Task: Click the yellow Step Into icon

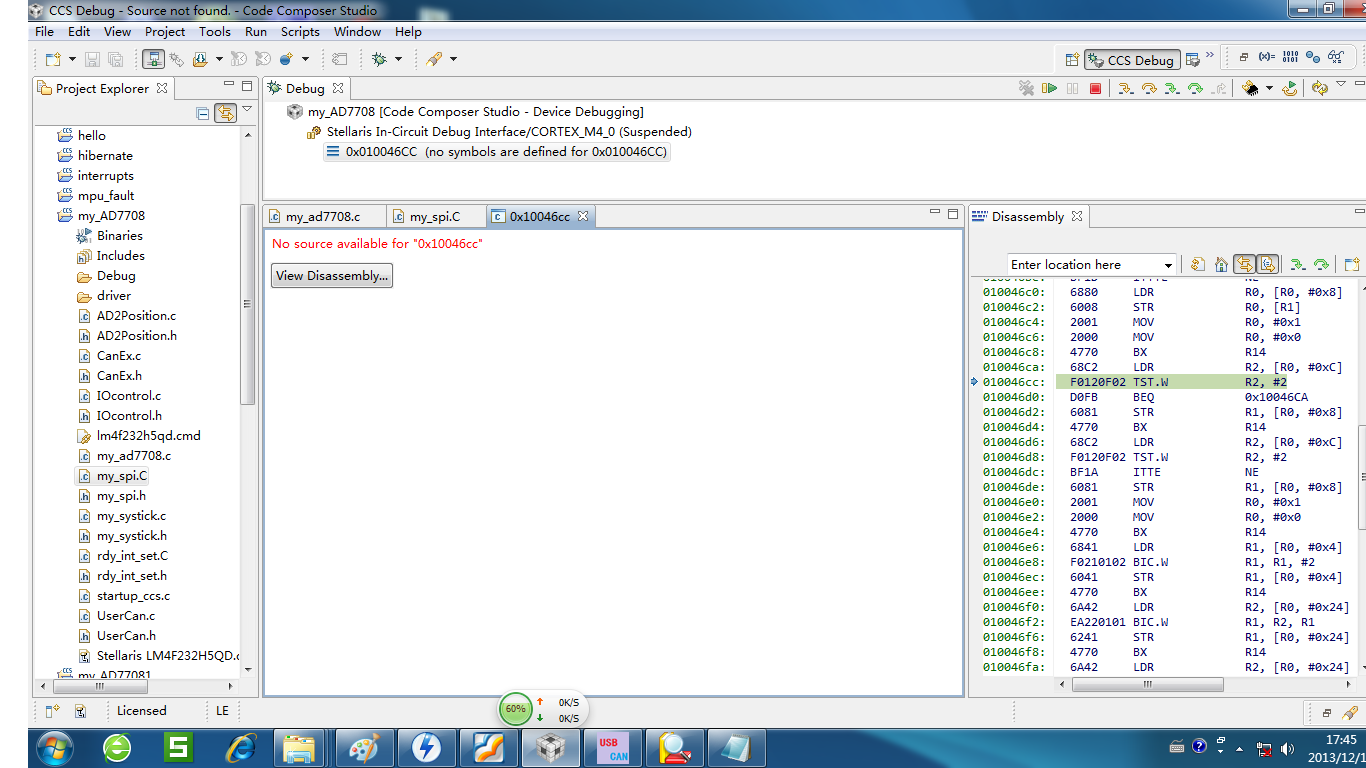Action: pyautogui.click(x=1126, y=88)
